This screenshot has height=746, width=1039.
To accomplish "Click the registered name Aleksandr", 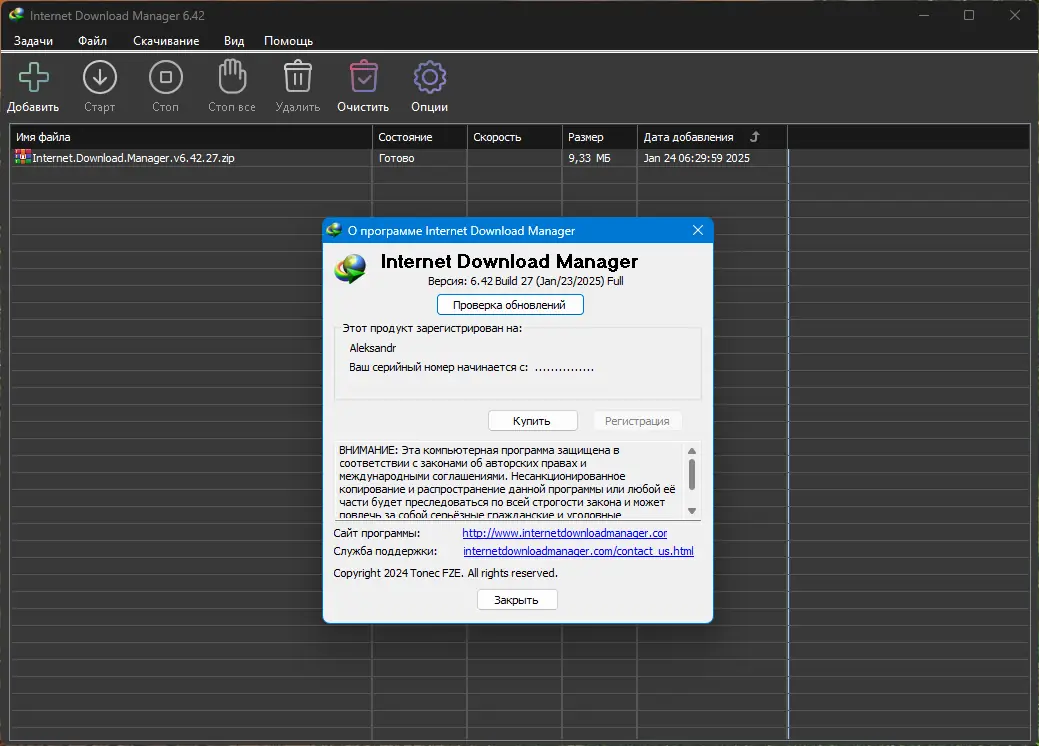I will pos(372,348).
